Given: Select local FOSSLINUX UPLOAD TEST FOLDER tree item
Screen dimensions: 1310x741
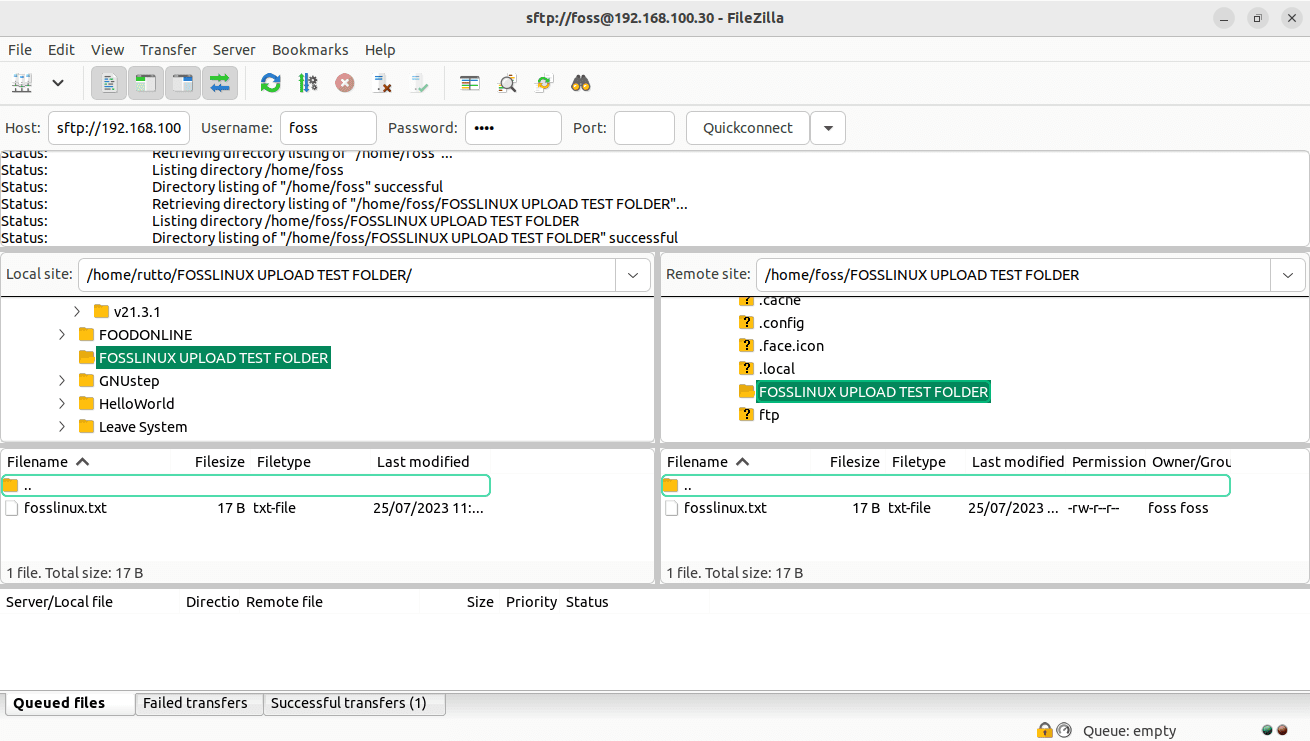Looking at the screenshot, I should (x=213, y=358).
